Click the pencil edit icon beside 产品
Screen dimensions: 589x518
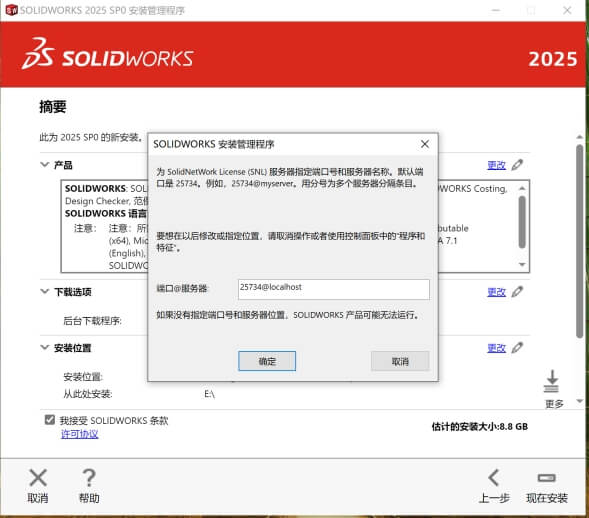click(517, 165)
